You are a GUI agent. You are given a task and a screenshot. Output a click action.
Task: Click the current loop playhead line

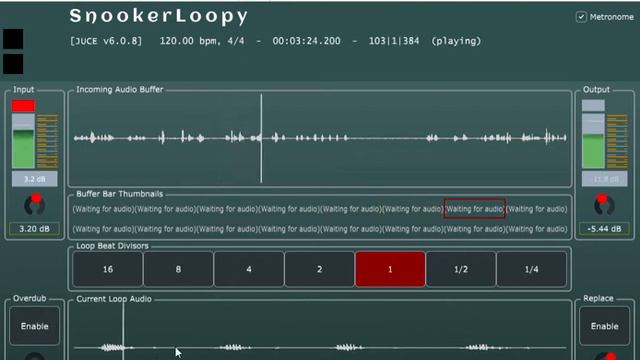point(123,331)
